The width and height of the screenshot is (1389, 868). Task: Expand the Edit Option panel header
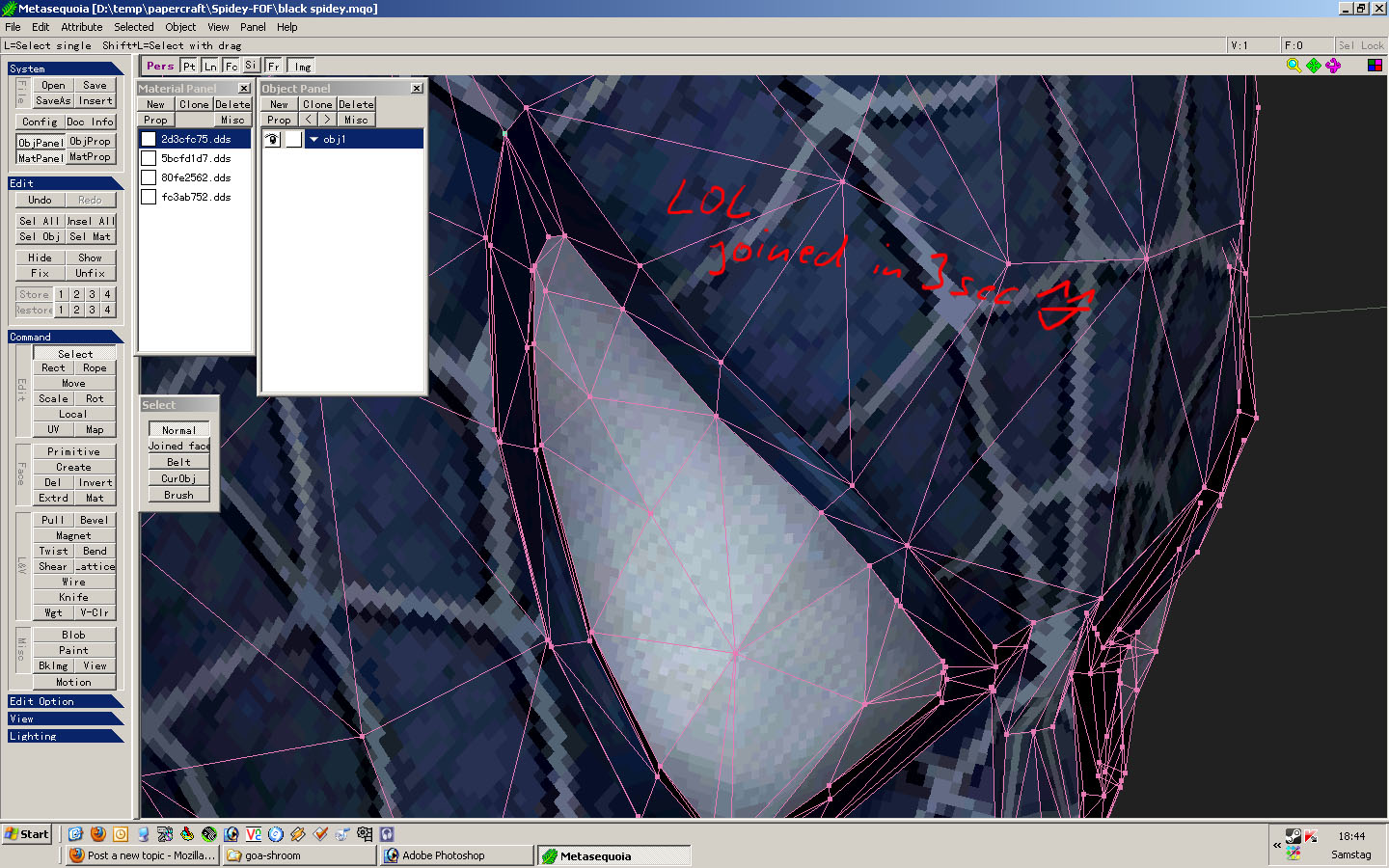66,701
